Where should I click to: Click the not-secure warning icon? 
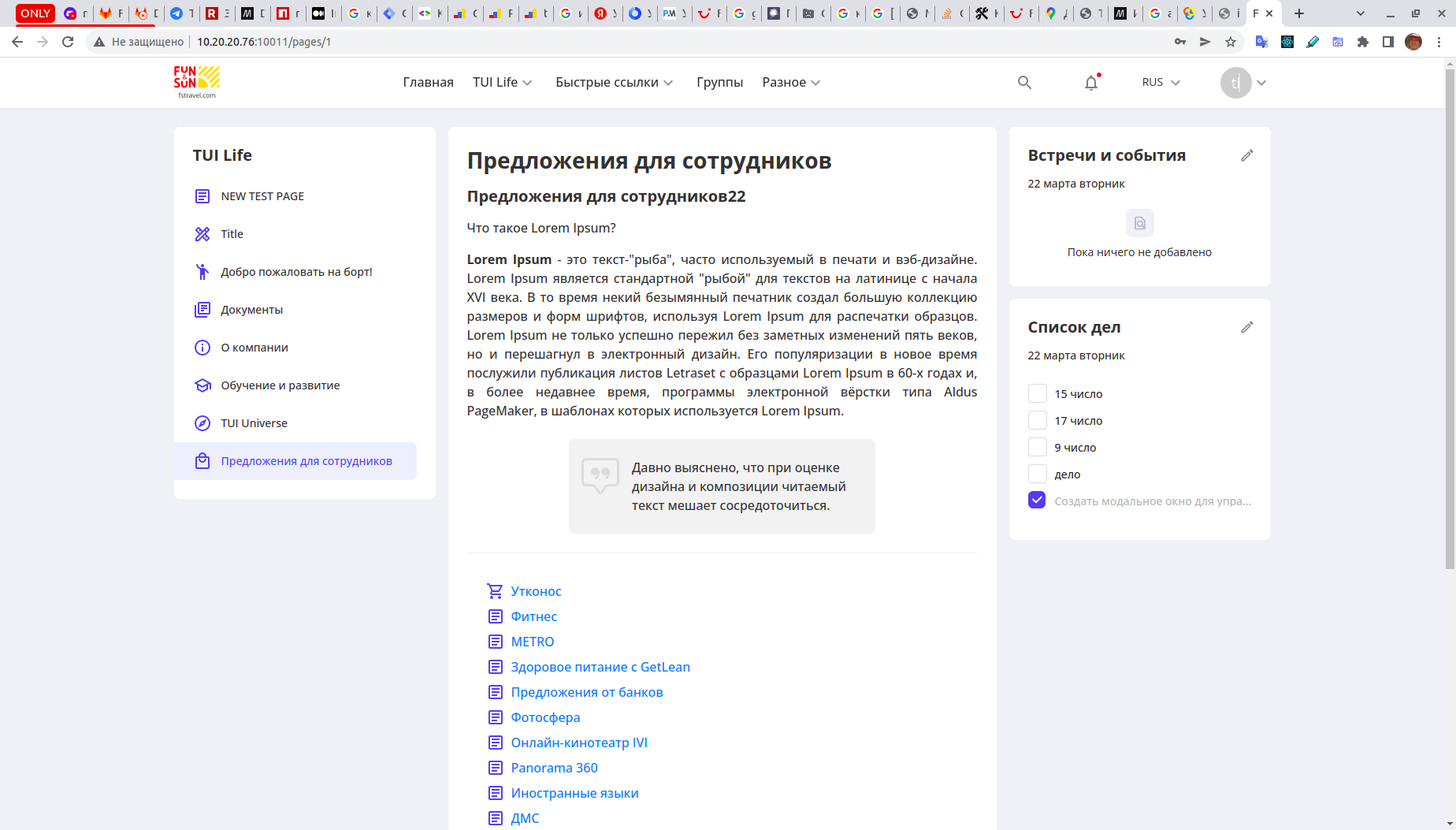coord(99,42)
